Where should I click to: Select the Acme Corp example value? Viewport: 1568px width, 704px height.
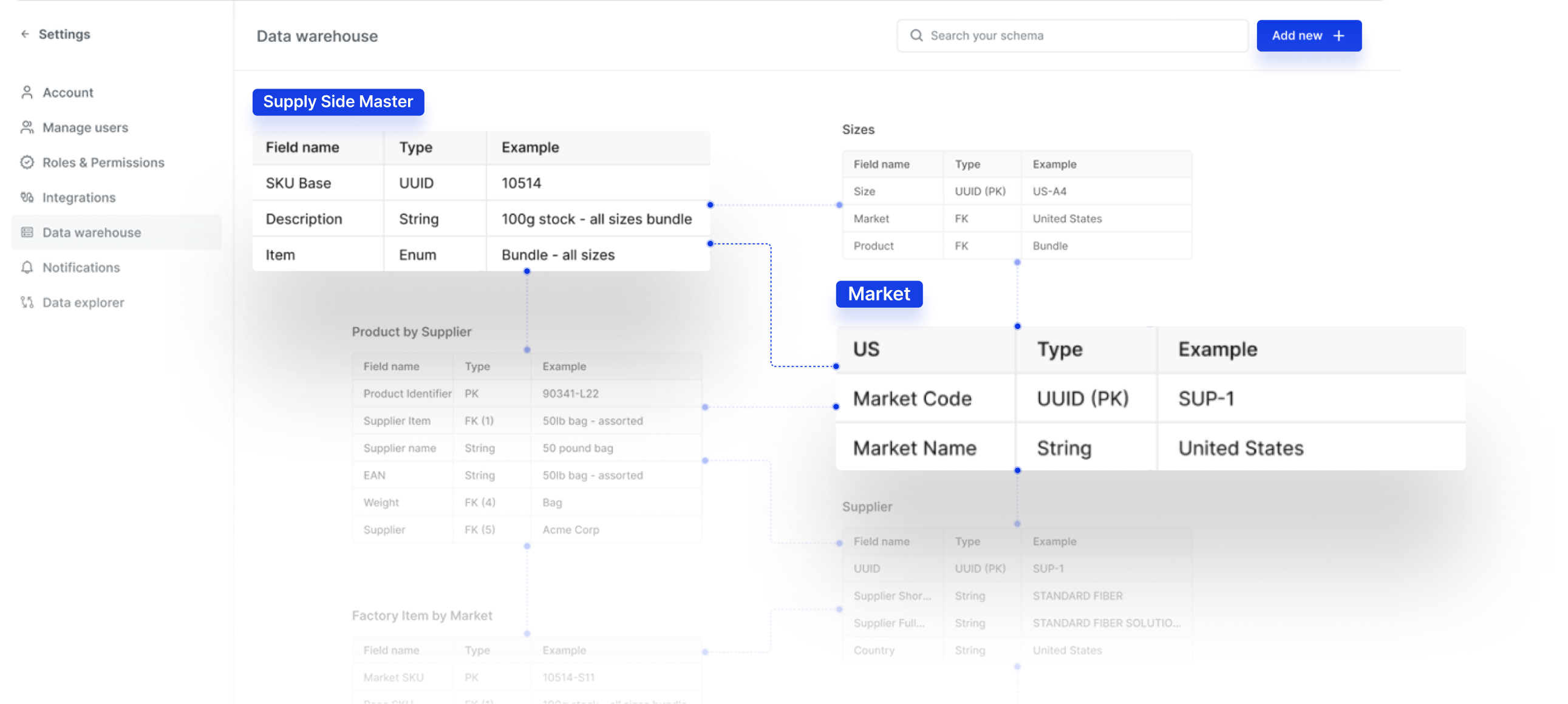coord(570,530)
